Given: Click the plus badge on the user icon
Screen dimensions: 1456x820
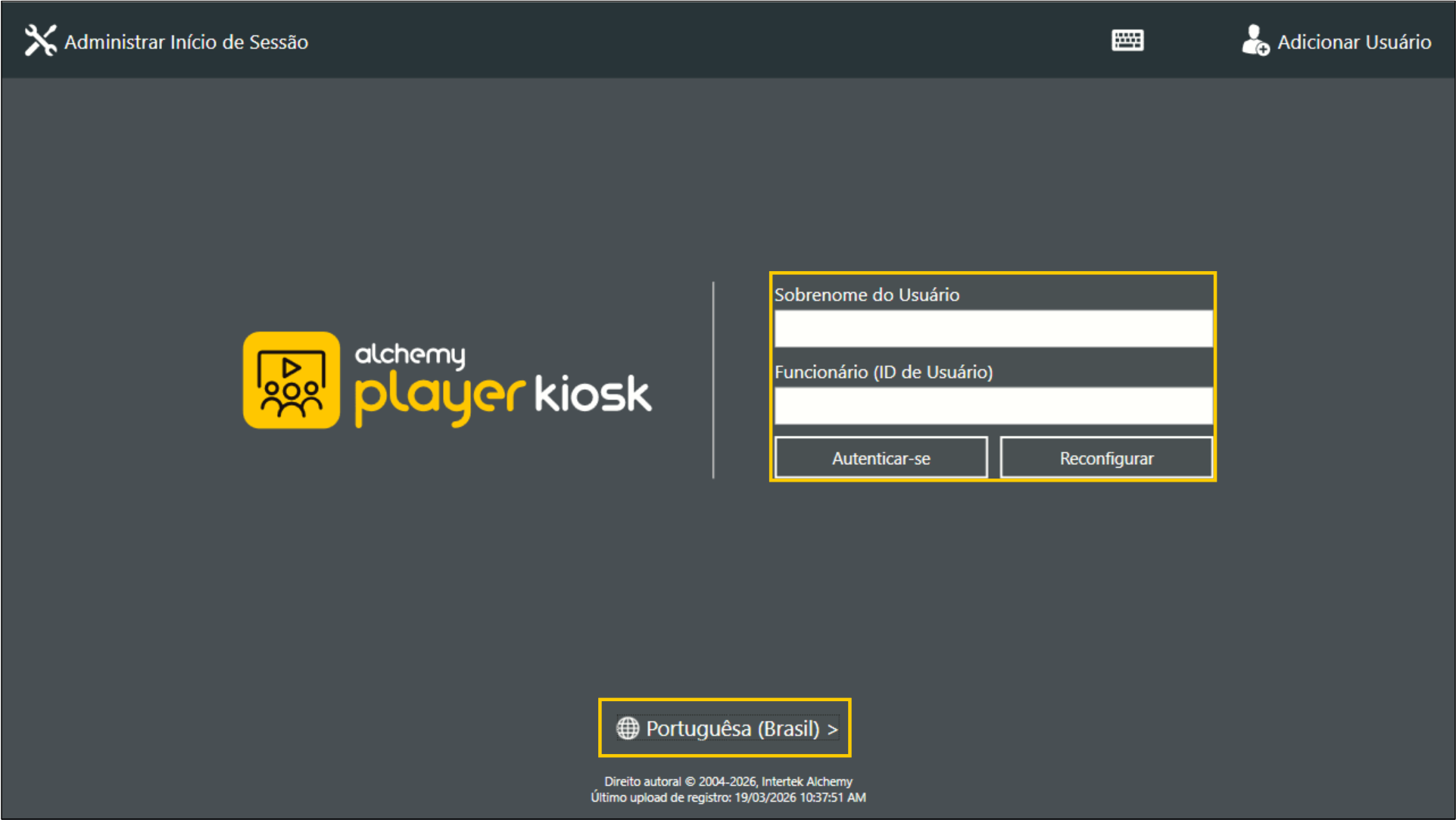Looking at the screenshot, I should click(x=1263, y=49).
